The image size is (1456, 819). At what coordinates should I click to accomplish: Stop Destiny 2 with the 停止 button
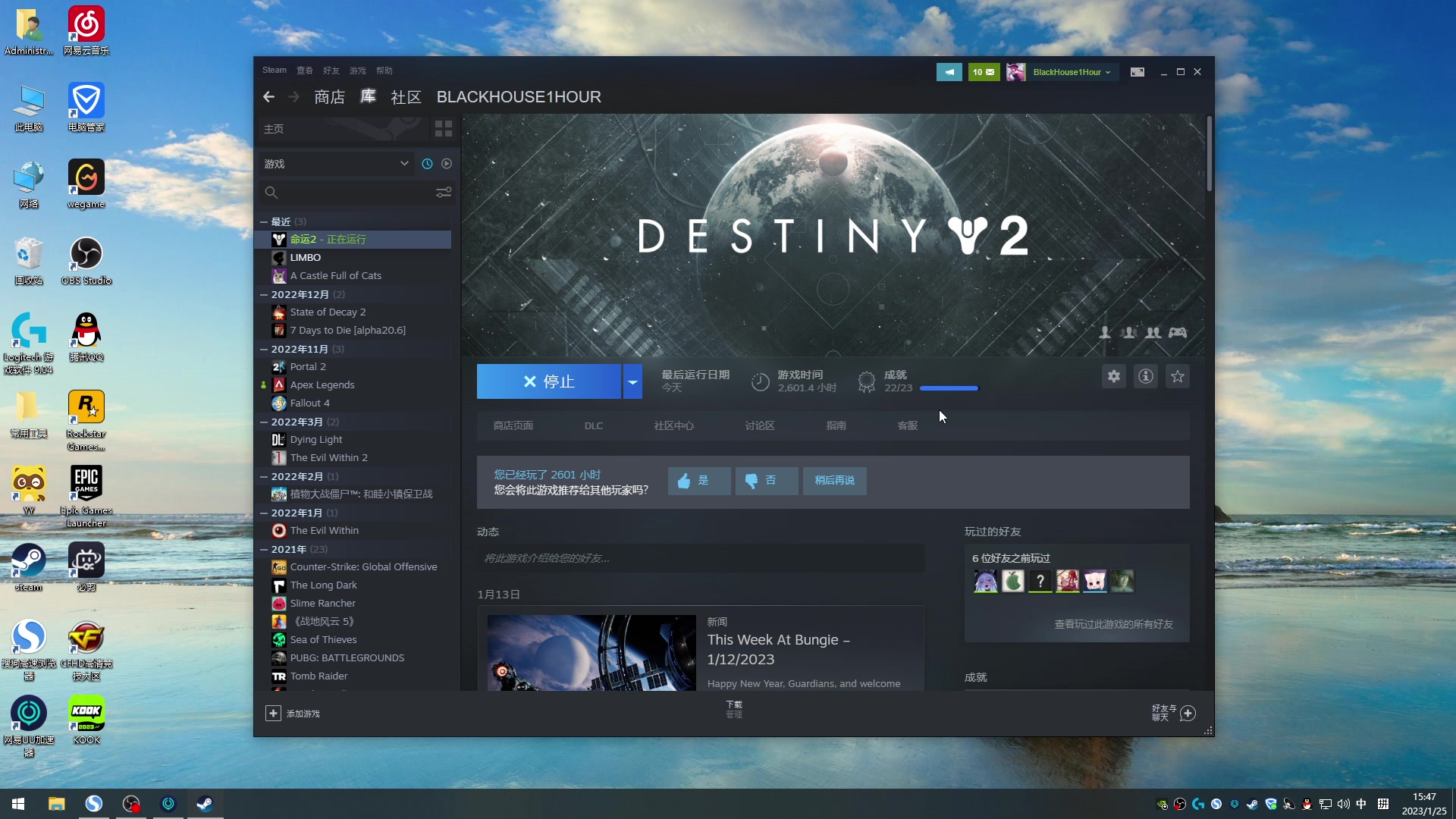point(549,381)
